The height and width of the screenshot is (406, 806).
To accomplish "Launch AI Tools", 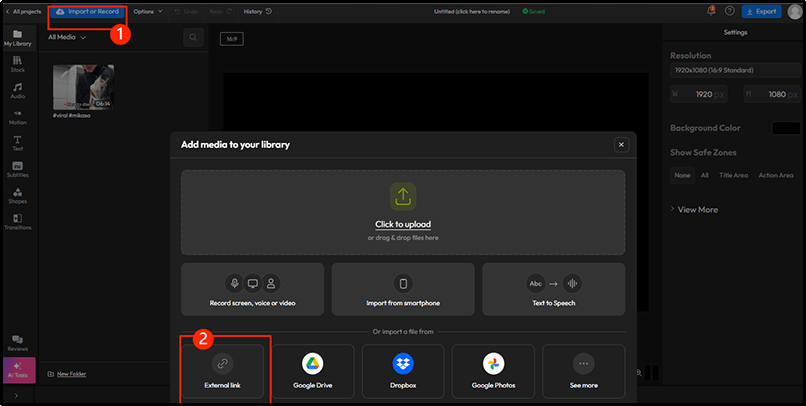I will pos(19,370).
